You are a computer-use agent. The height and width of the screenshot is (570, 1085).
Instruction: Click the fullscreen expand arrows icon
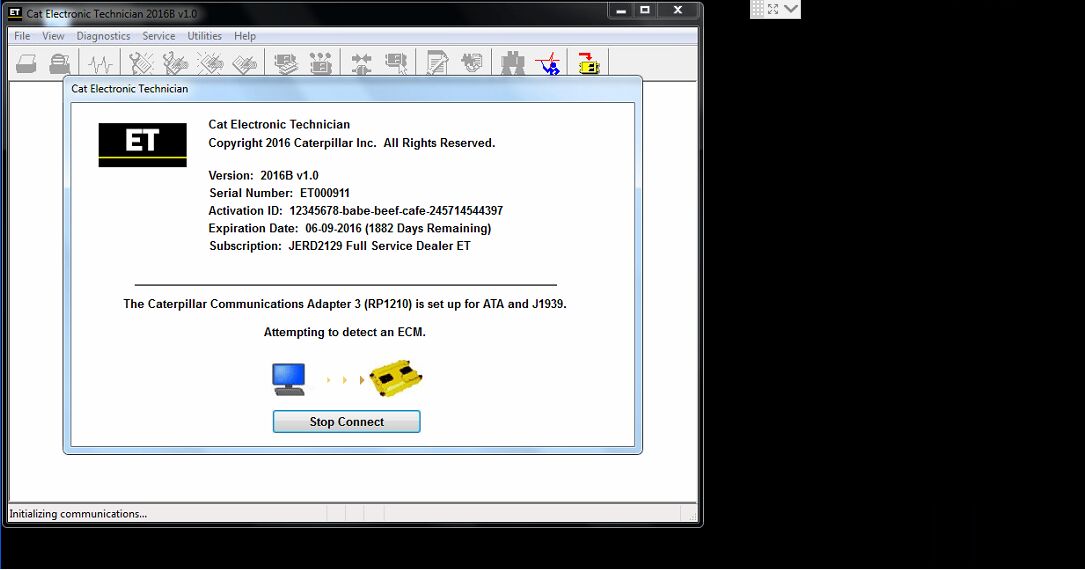pos(773,9)
